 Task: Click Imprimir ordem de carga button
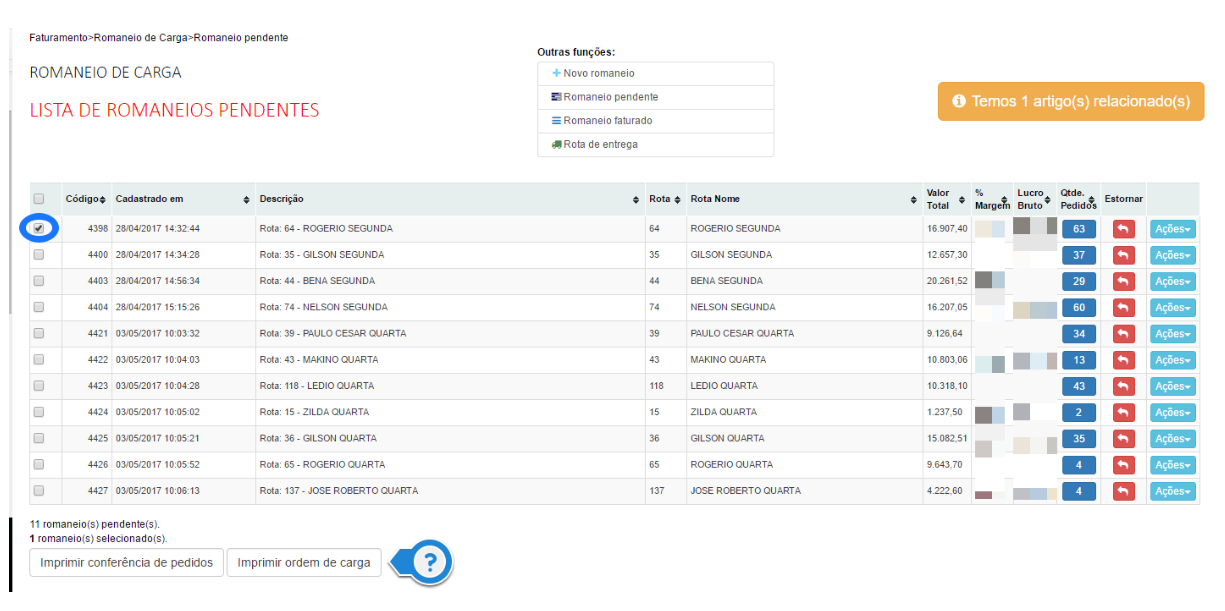[304, 563]
